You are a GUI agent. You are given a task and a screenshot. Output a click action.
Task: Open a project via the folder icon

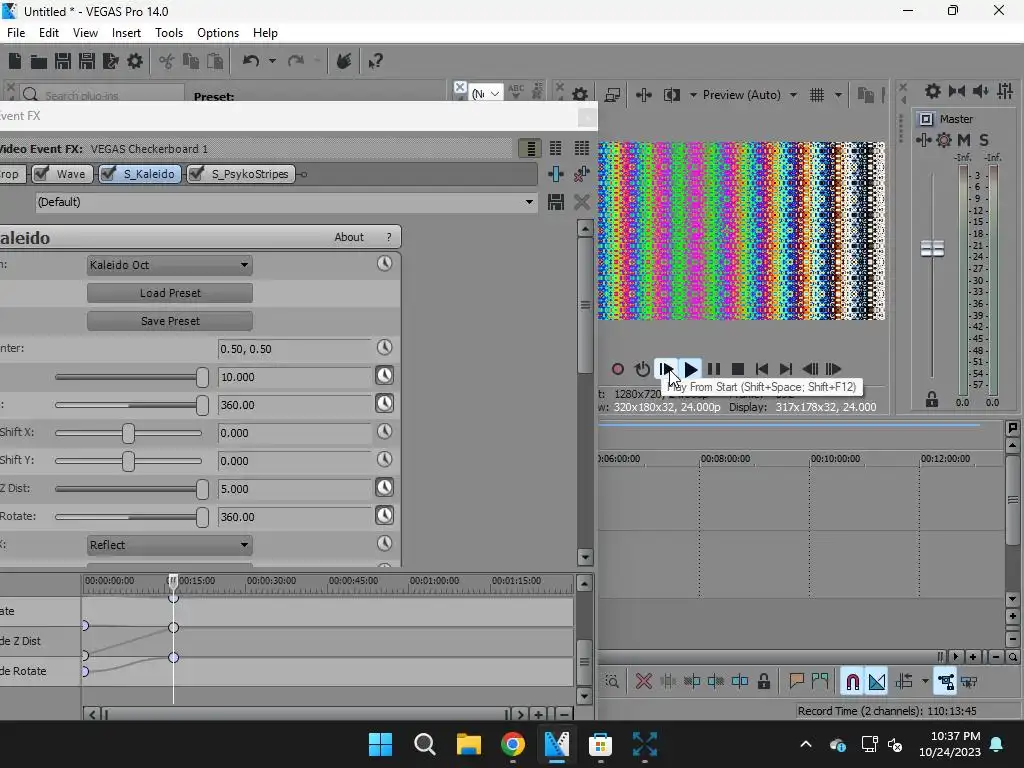[39, 61]
